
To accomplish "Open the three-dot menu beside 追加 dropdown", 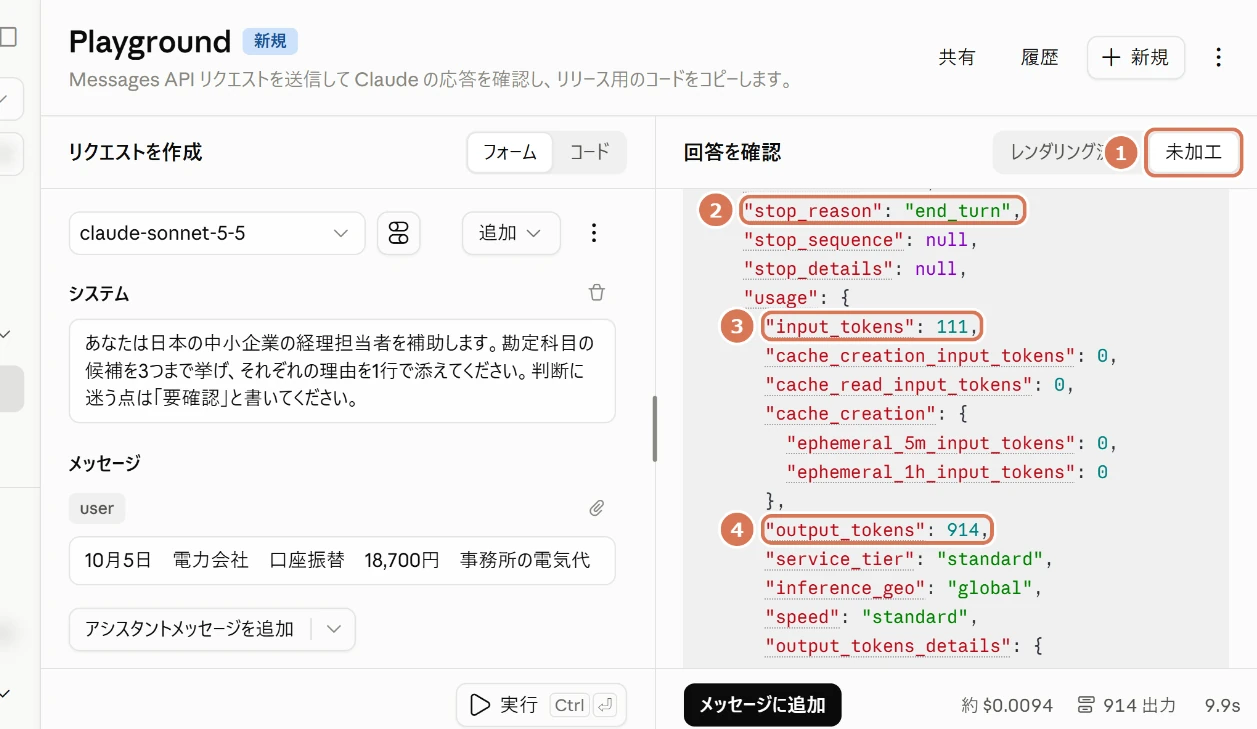I will coord(594,233).
